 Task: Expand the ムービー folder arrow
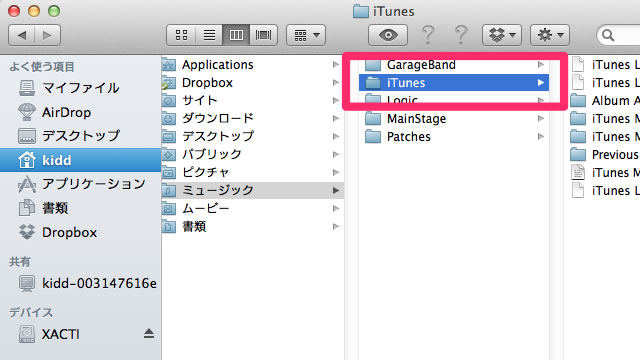336,209
